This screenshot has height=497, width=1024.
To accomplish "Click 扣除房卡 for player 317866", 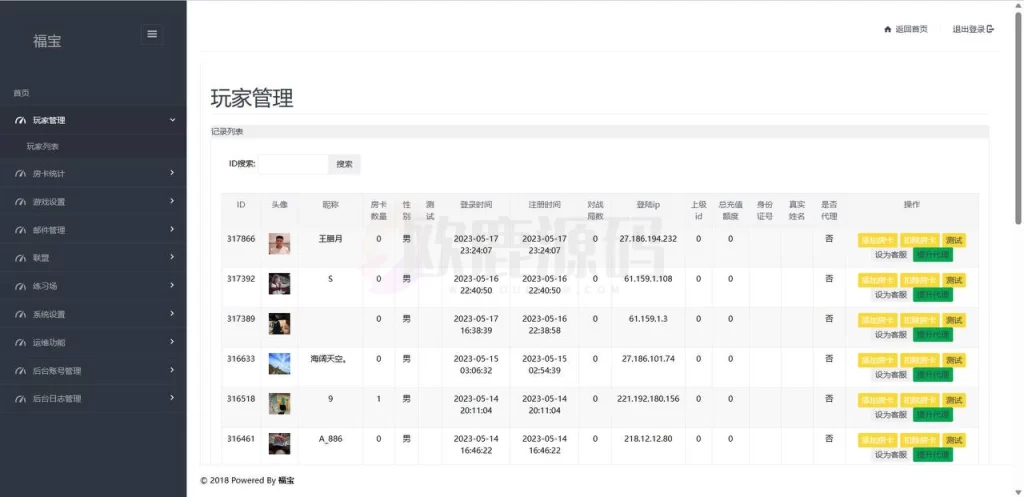I will click(920, 240).
